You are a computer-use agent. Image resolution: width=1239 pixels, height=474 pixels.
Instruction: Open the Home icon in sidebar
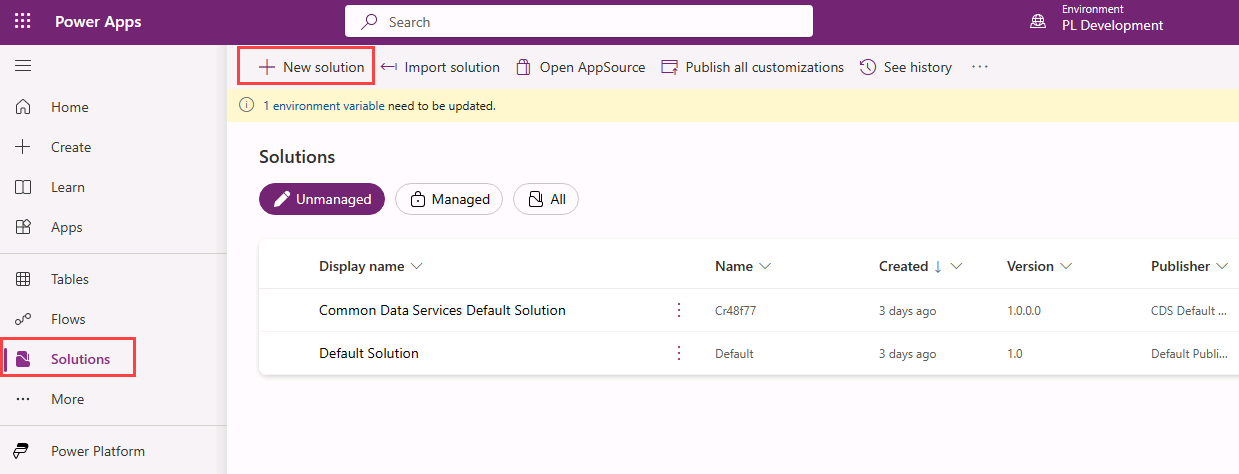coord(23,107)
